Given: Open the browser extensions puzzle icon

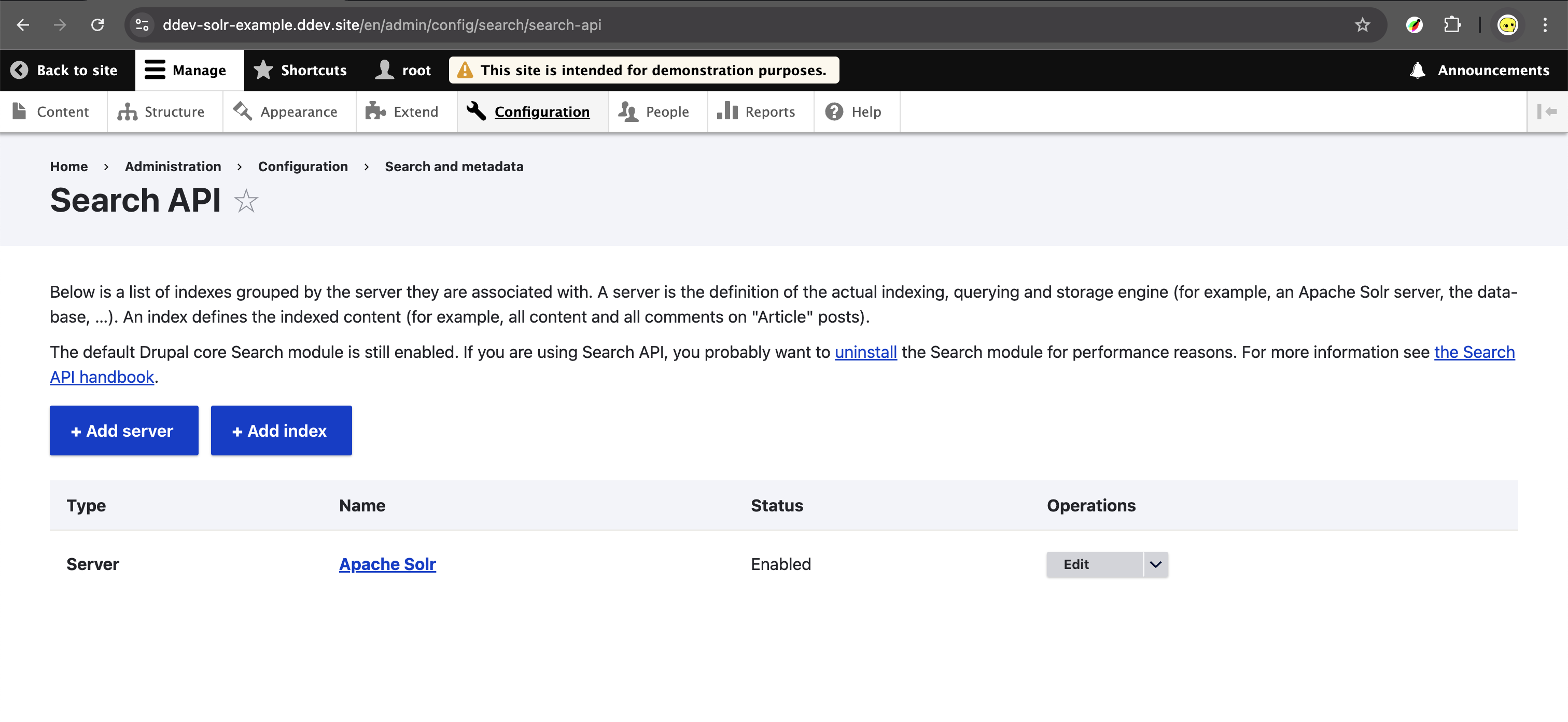Looking at the screenshot, I should click(1452, 25).
